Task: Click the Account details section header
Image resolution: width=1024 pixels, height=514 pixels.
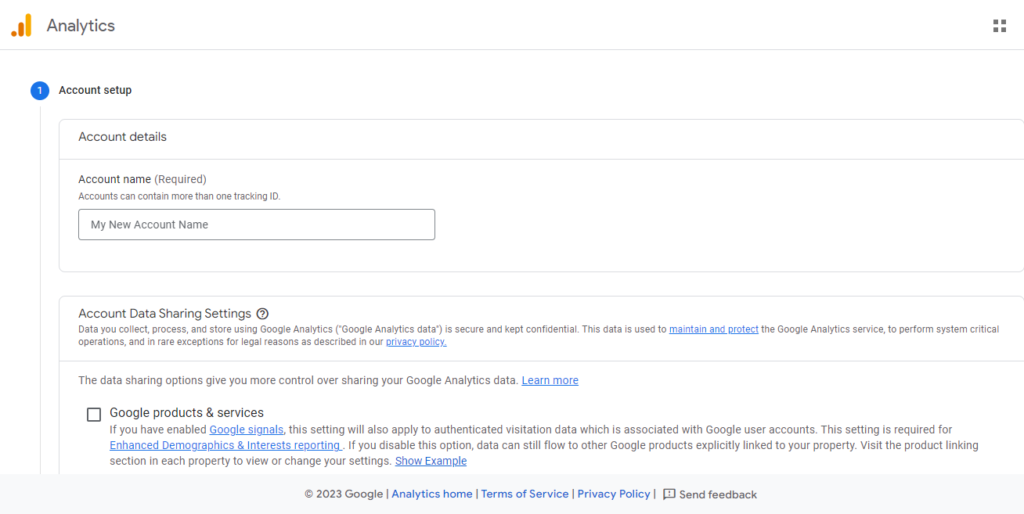Action: pyautogui.click(x=122, y=137)
